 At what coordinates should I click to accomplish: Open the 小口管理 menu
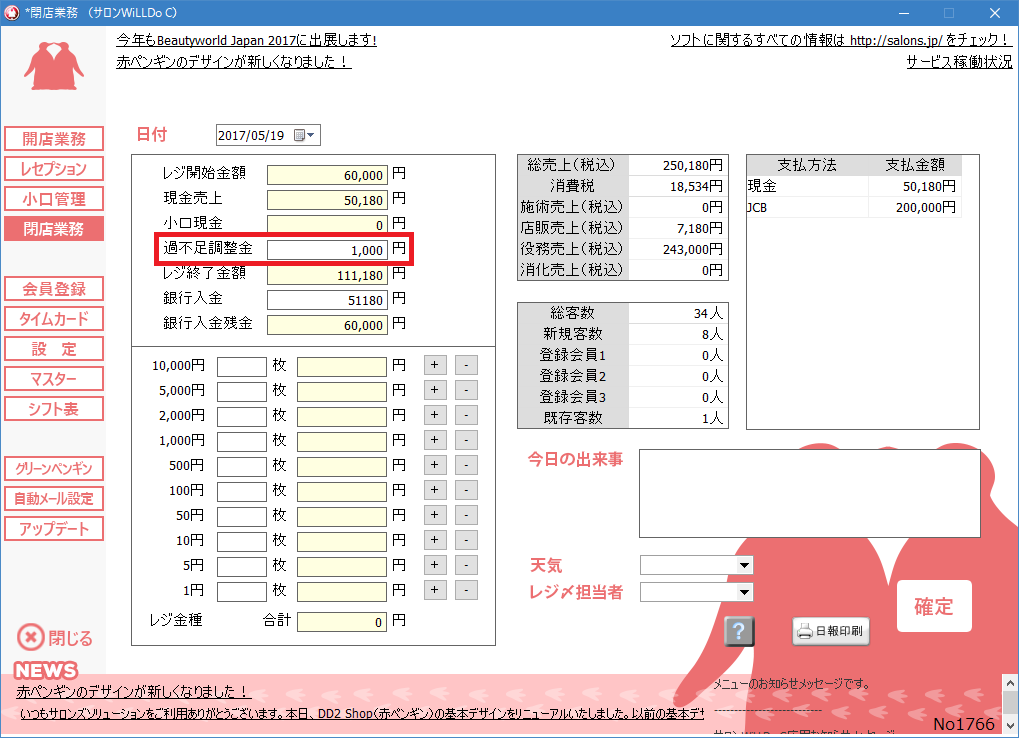click(54, 199)
